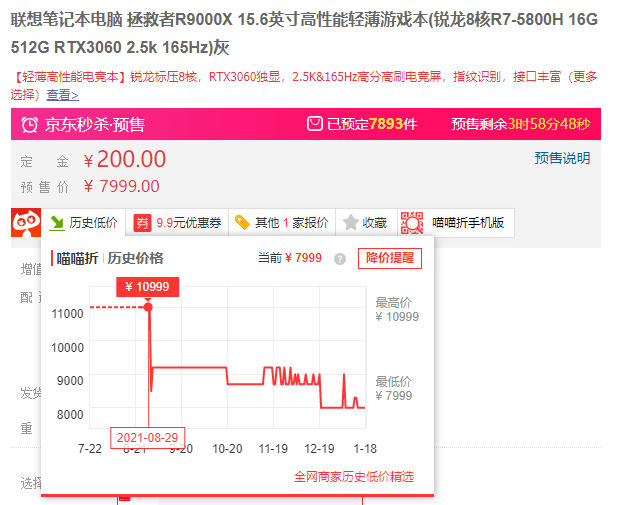Open the 其他 1 家报价 tab
The height and width of the screenshot is (505, 622).
click(282, 223)
